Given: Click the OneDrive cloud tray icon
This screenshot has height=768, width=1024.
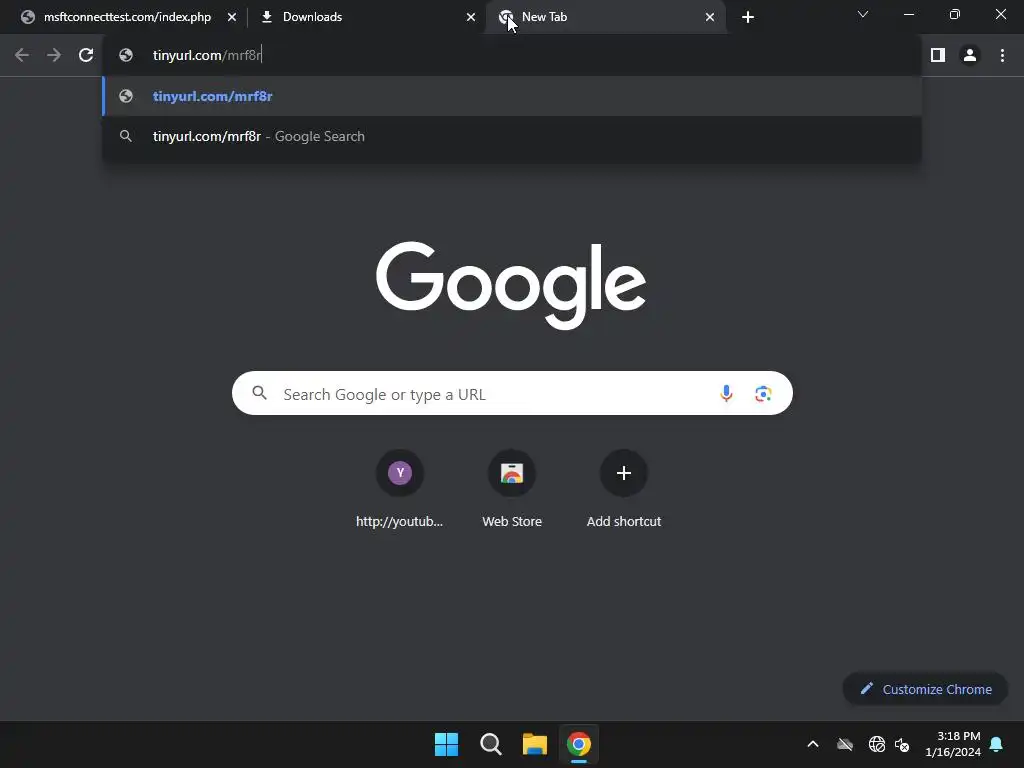Looking at the screenshot, I should tap(845, 744).
